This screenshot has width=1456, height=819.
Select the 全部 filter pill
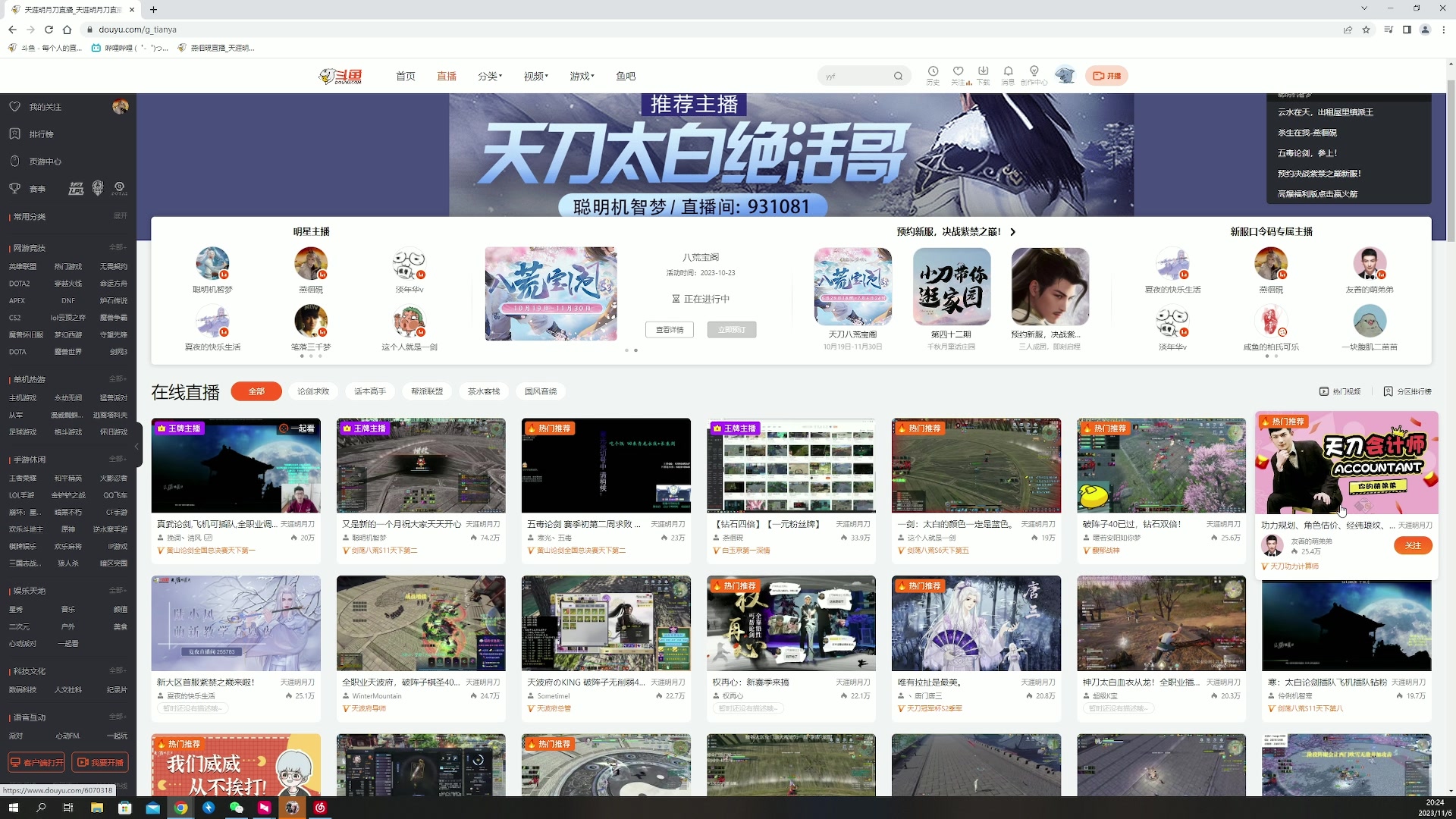(x=256, y=391)
